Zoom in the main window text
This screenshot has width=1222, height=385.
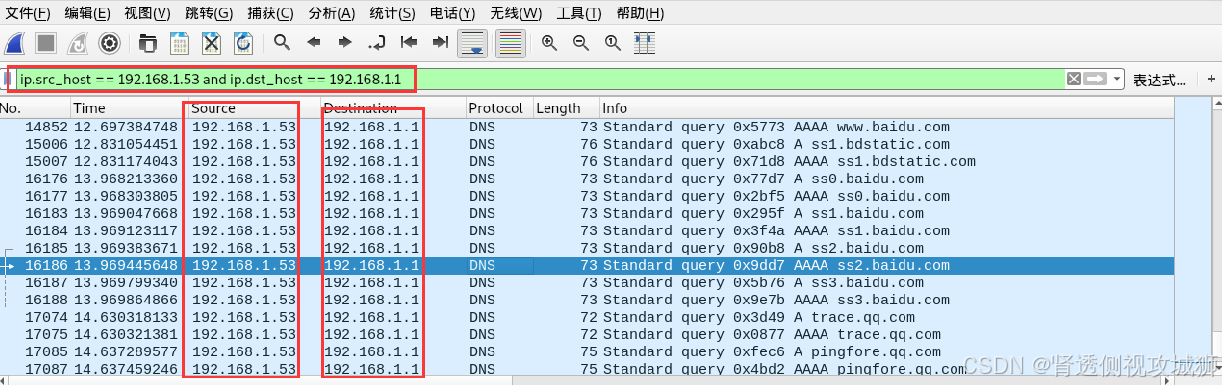pyautogui.click(x=549, y=42)
